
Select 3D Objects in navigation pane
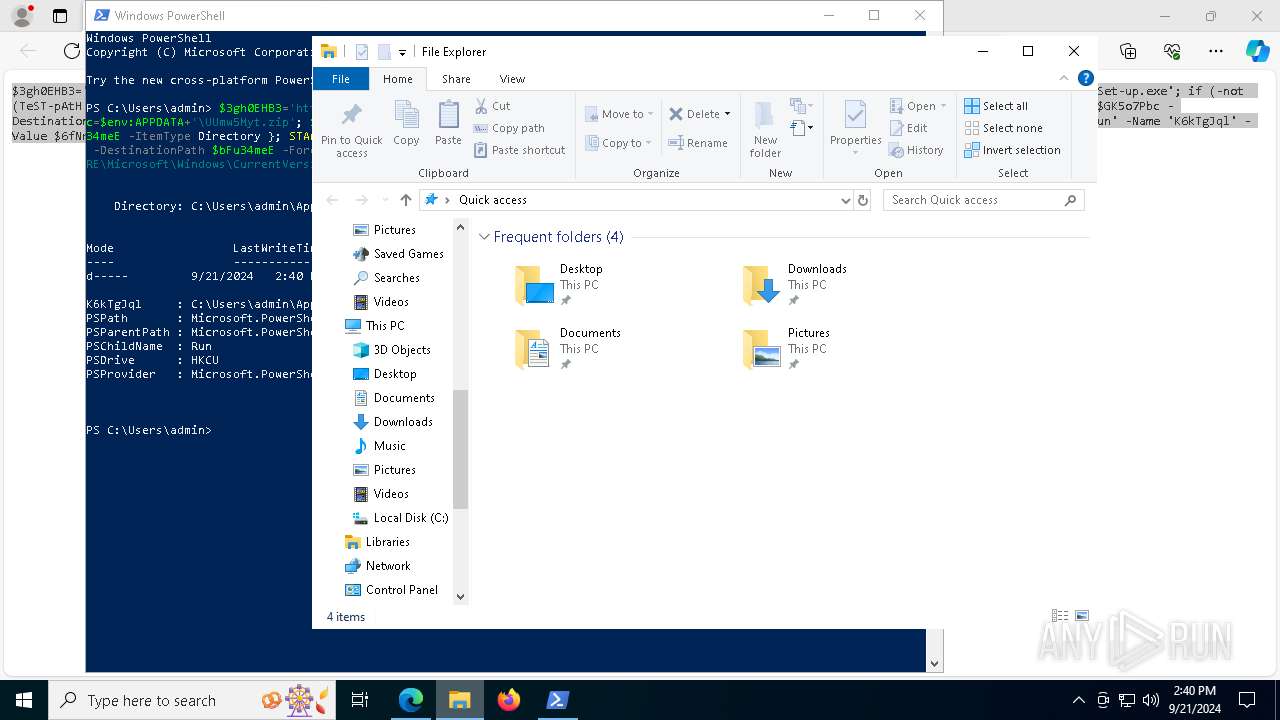pyautogui.click(x=392, y=350)
